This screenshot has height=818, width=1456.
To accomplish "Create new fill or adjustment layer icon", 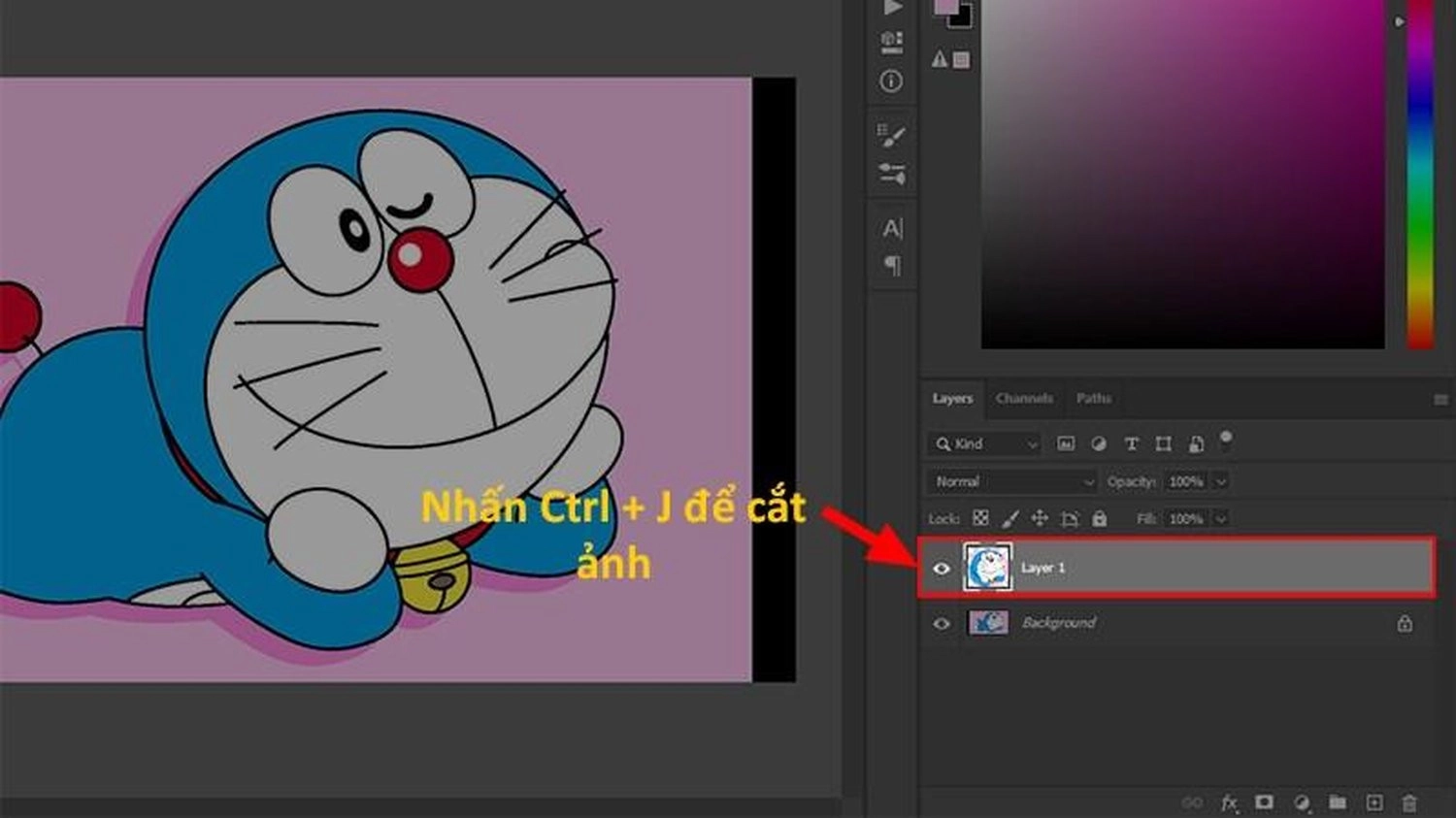I will tap(1302, 803).
